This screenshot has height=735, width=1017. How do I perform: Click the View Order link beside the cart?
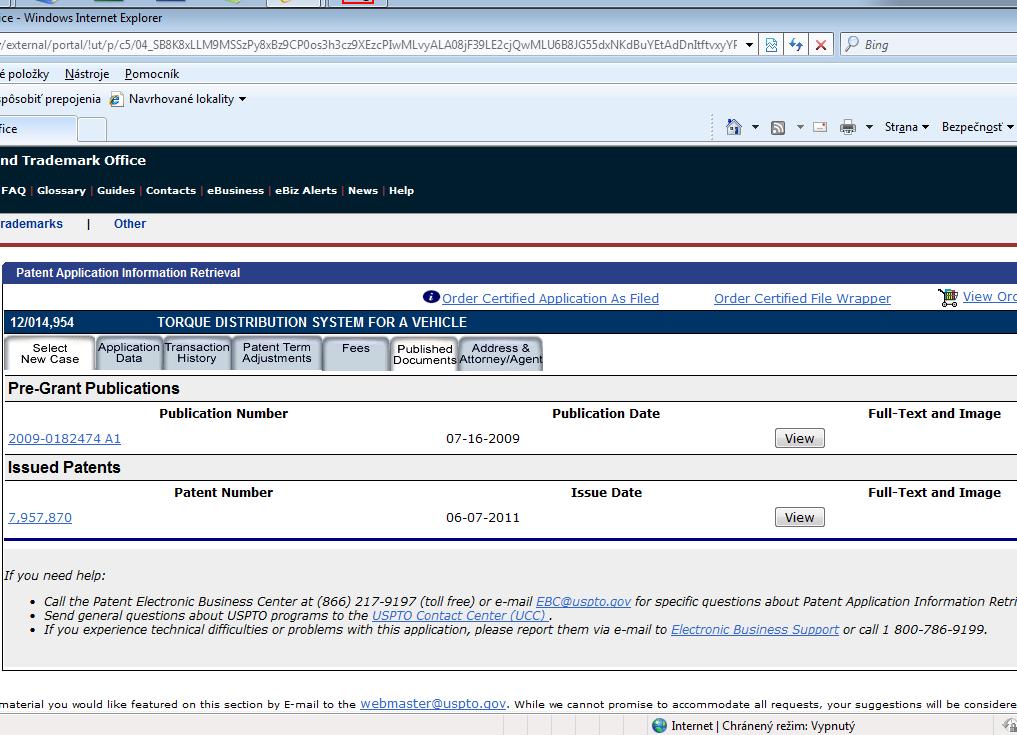[989, 296]
